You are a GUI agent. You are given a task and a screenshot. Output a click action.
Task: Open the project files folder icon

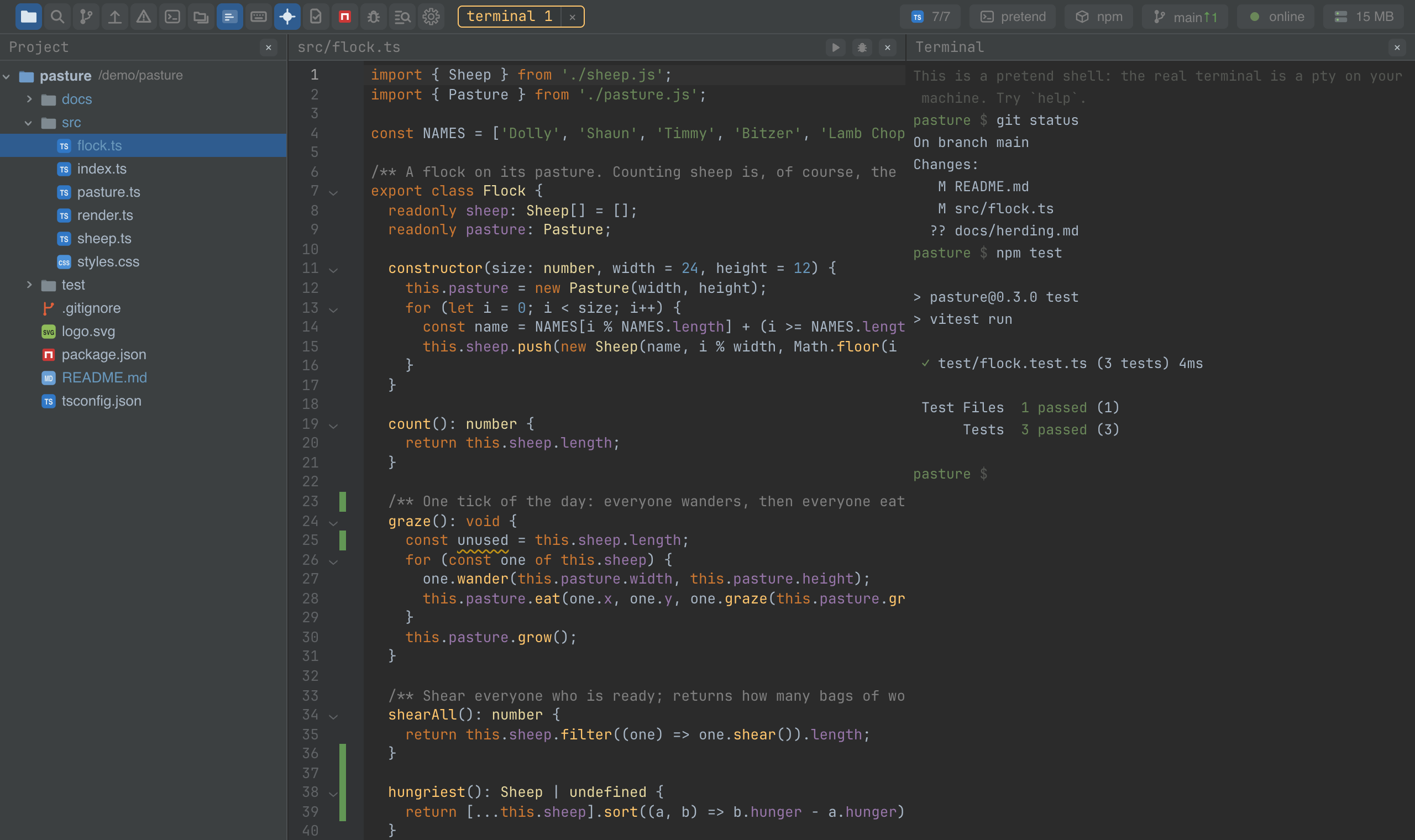pos(28,17)
